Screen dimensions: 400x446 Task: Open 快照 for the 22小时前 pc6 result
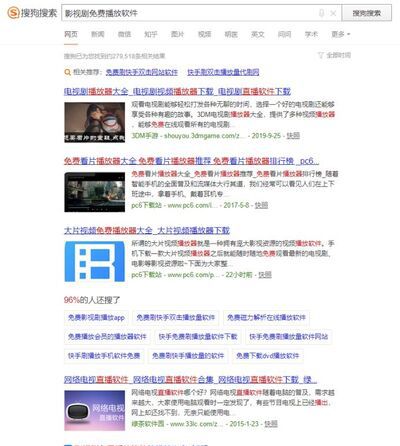pyautogui.click(x=265, y=275)
